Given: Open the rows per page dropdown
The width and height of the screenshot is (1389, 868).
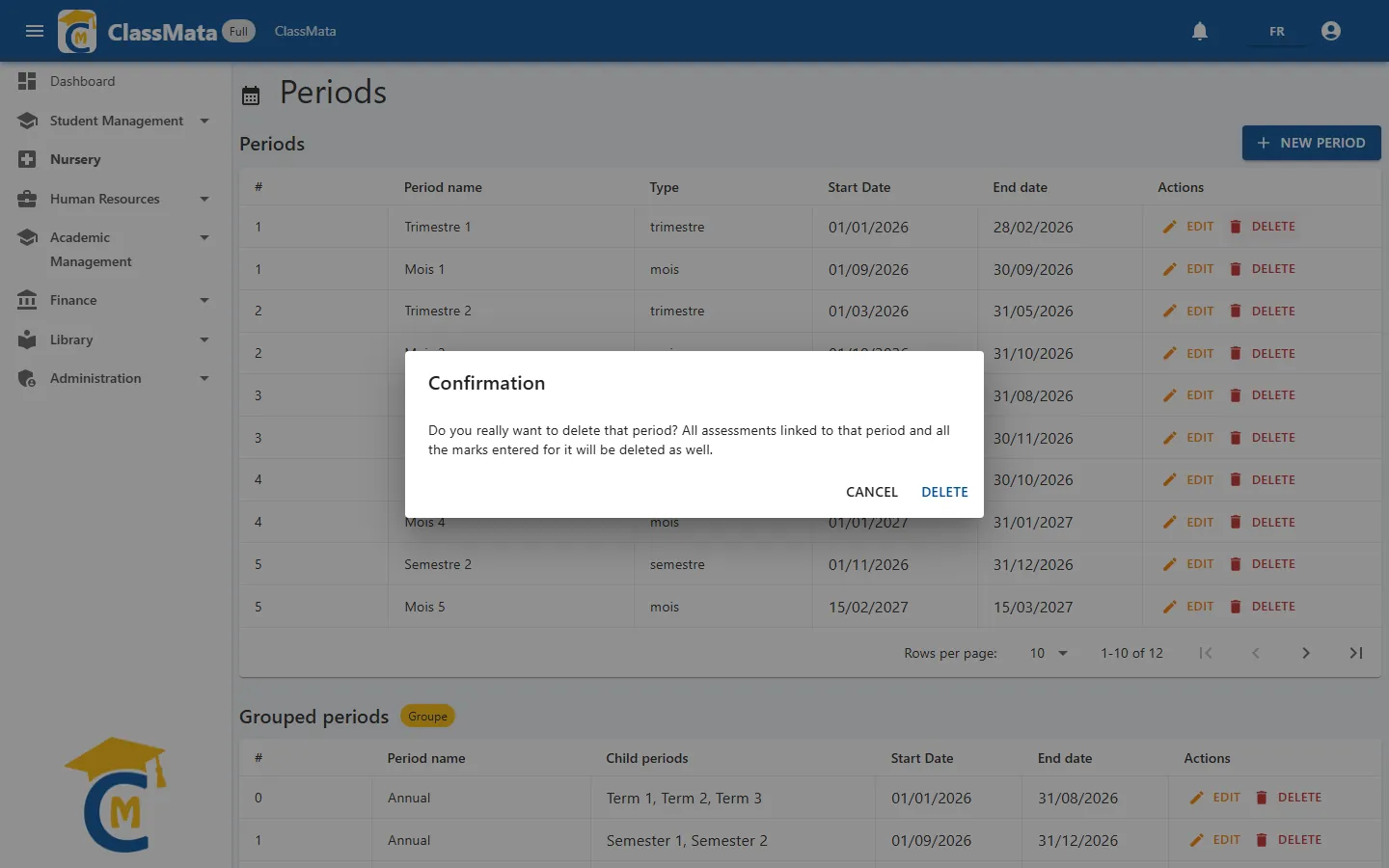Looking at the screenshot, I should tap(1049, 653).
